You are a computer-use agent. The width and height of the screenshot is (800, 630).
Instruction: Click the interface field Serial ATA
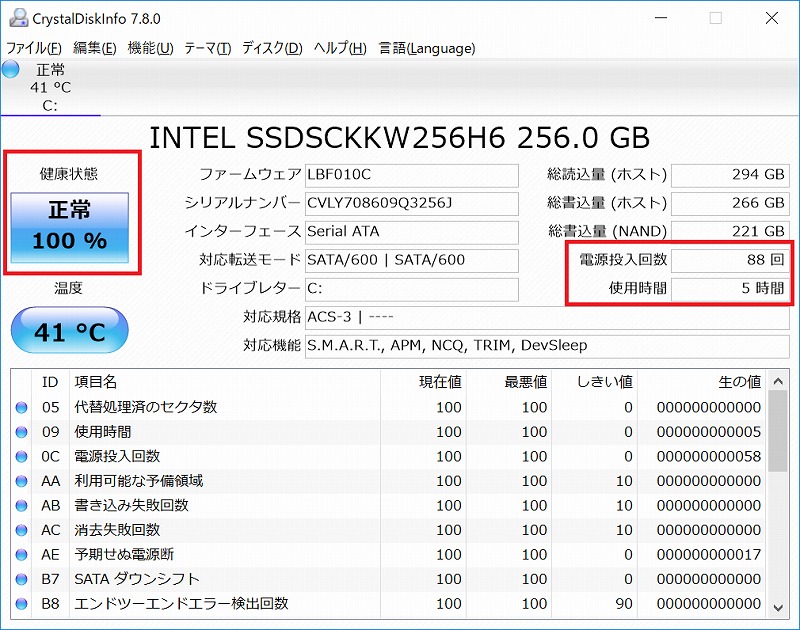tap(412, 232)
